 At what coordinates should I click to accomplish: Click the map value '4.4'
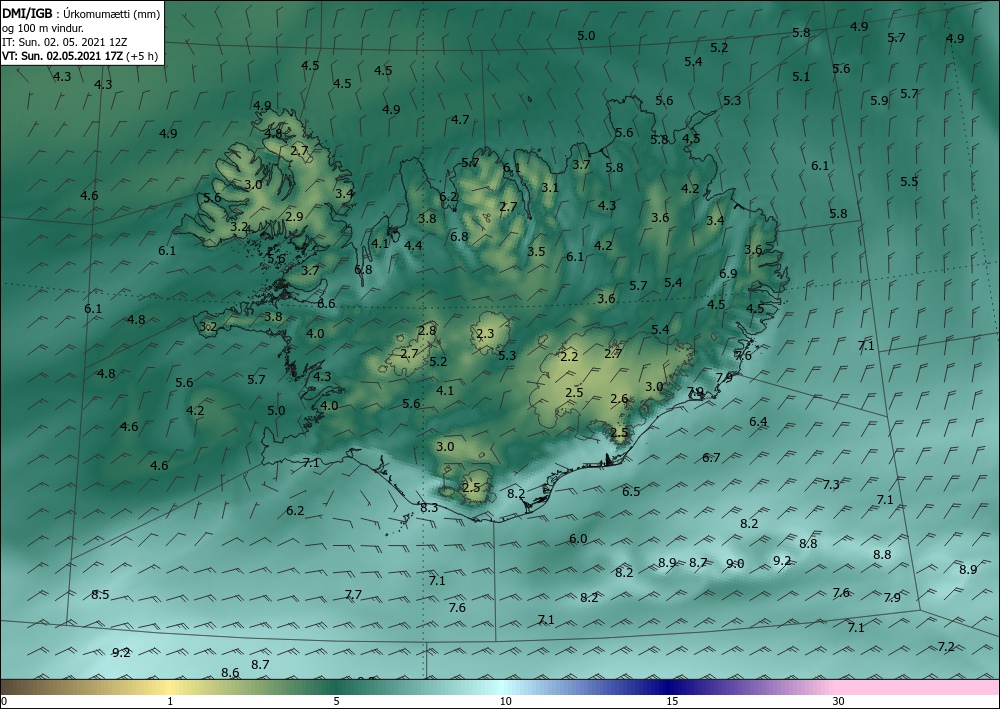pyautogui.click(x=413, y=245)
